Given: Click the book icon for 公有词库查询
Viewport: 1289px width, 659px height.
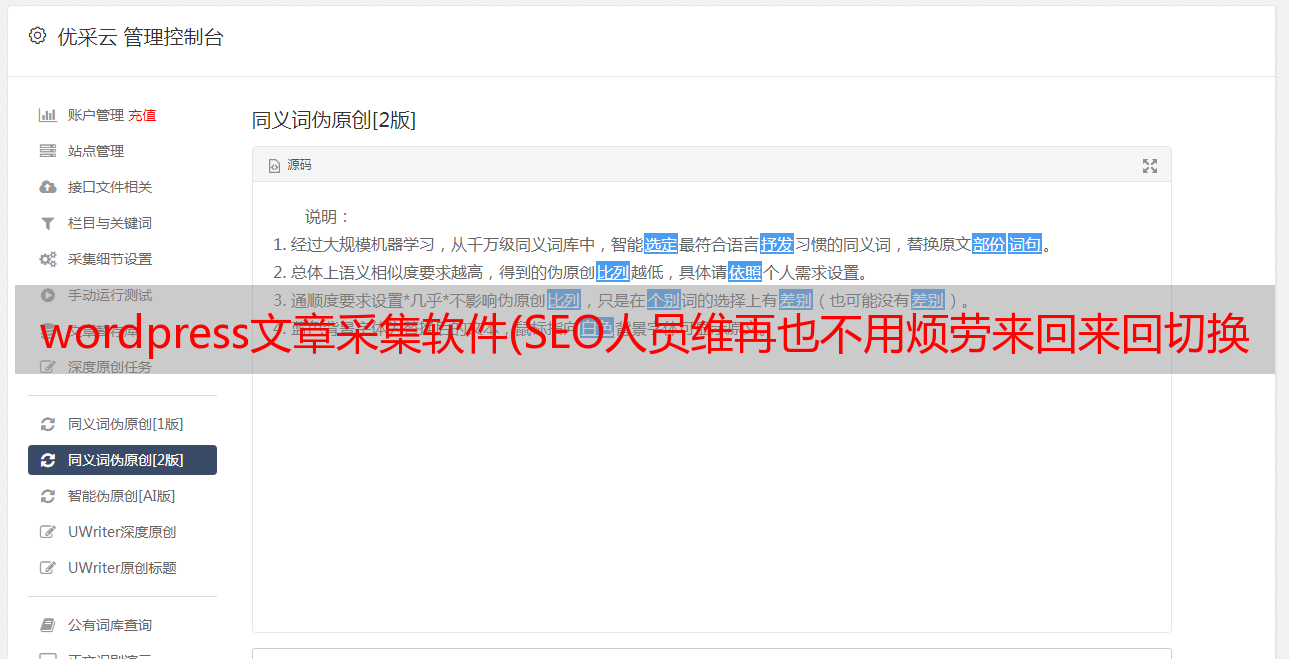Looking at the screenshot, I should (x=47, y=625).
